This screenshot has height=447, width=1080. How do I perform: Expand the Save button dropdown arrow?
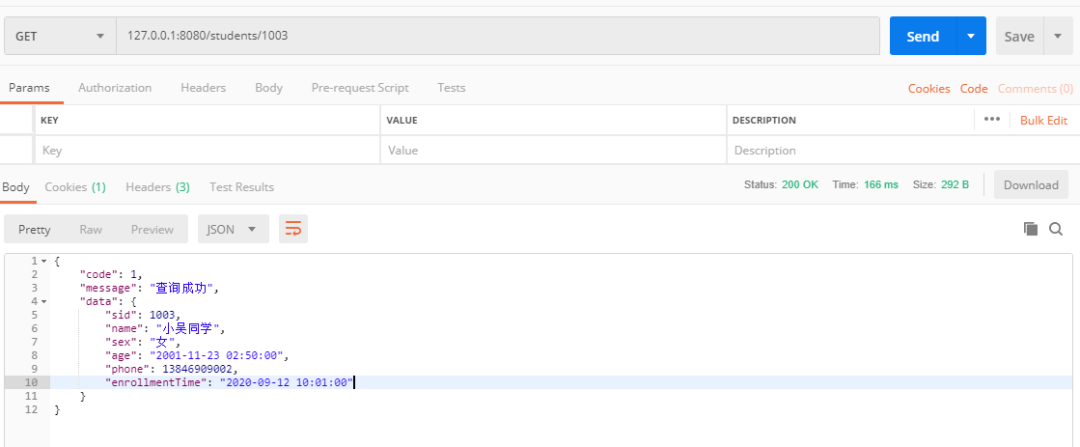coord(1058,36)
